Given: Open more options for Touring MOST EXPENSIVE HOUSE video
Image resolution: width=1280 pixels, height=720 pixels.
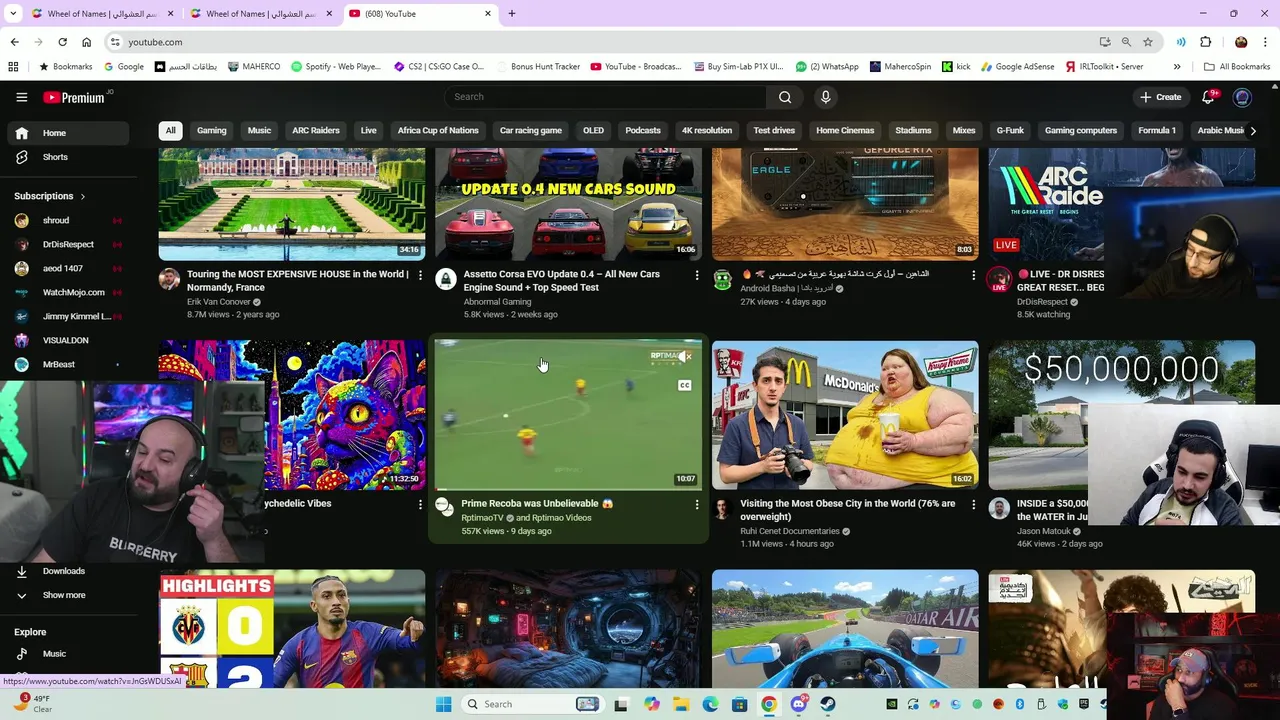Looking at the screenshot, I should click(420, 275).
